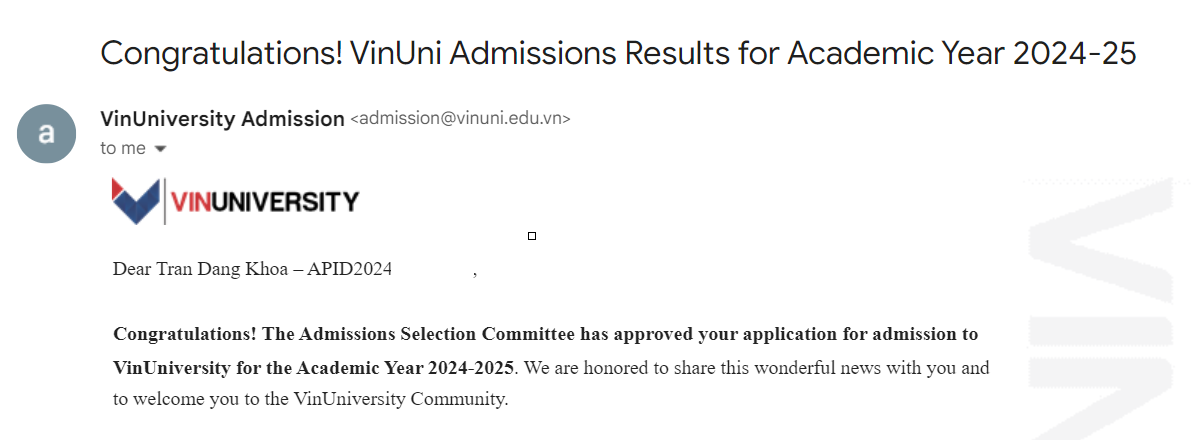The image size is (1198, 440).
Task: Click the admission@vinuni.edu.vn email address
Action: 460,119
